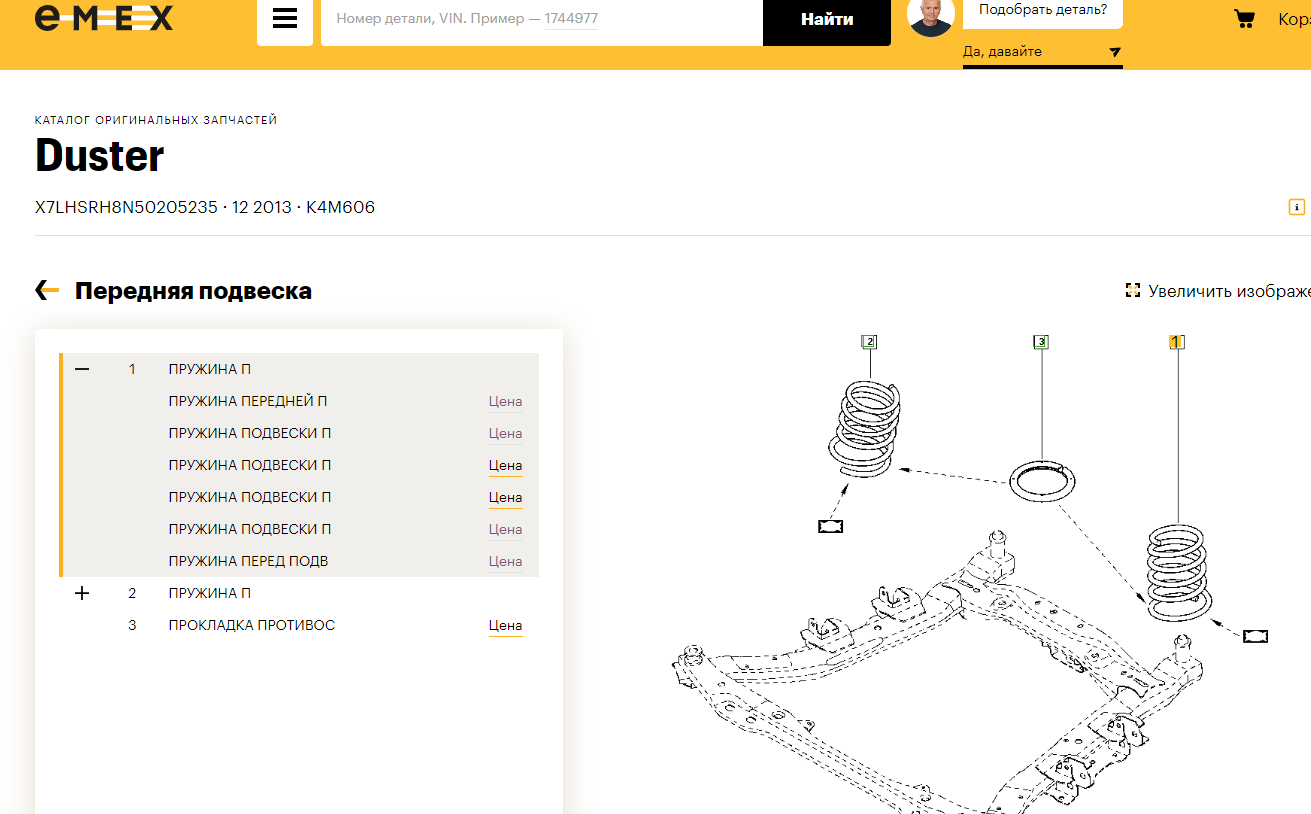Click the vehicle info icon
This screenshot has height=814, width=1311.
click(1297, 207)
